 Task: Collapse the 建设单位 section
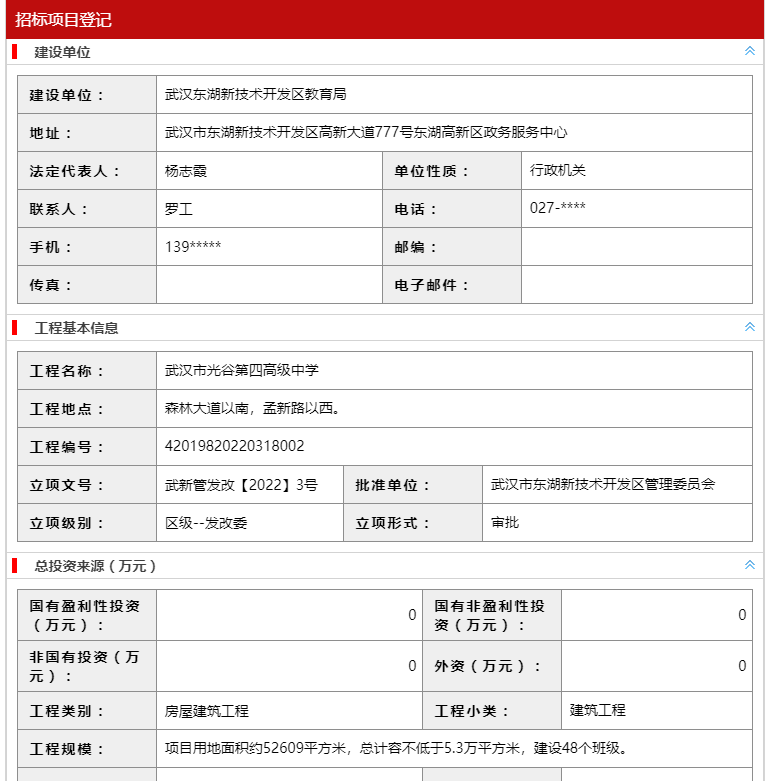click(x=750, y=51)
